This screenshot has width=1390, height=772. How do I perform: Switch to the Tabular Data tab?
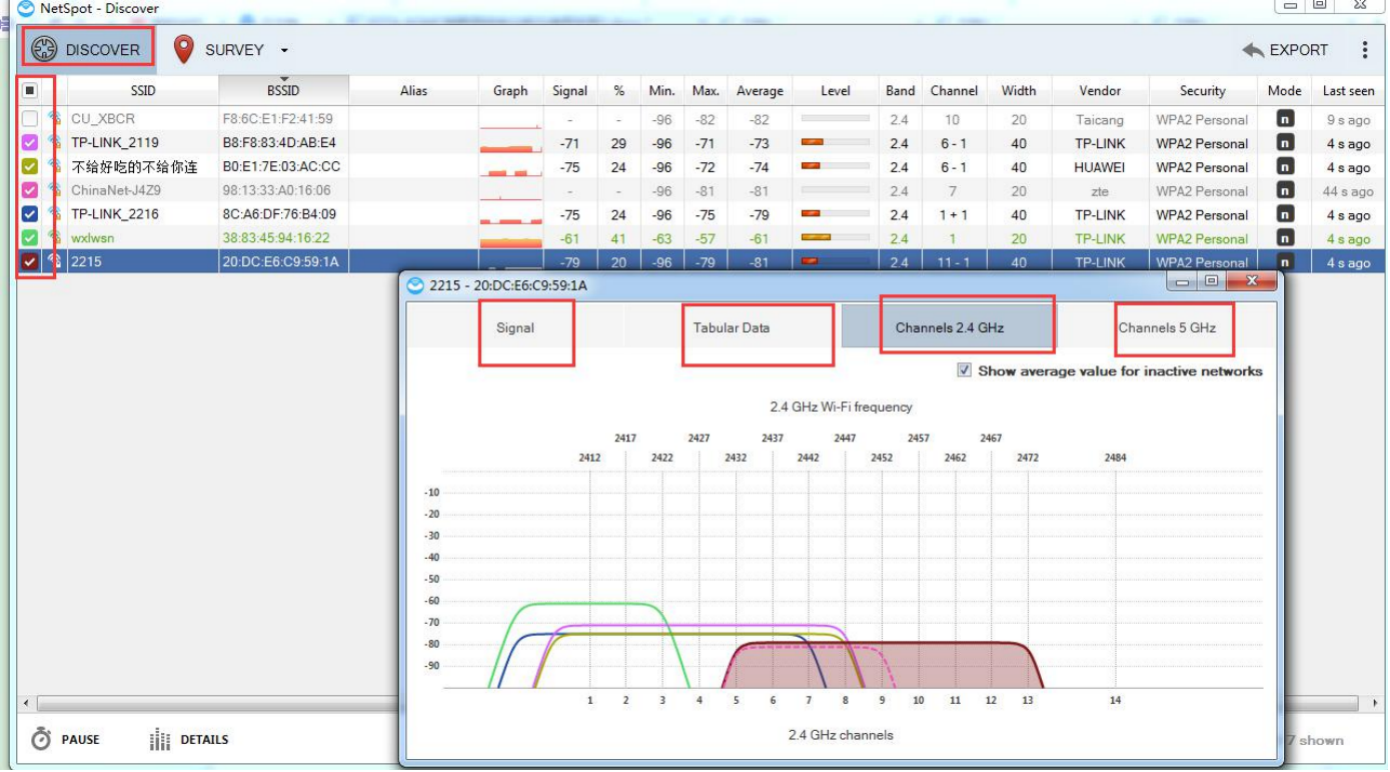[731, 328]
